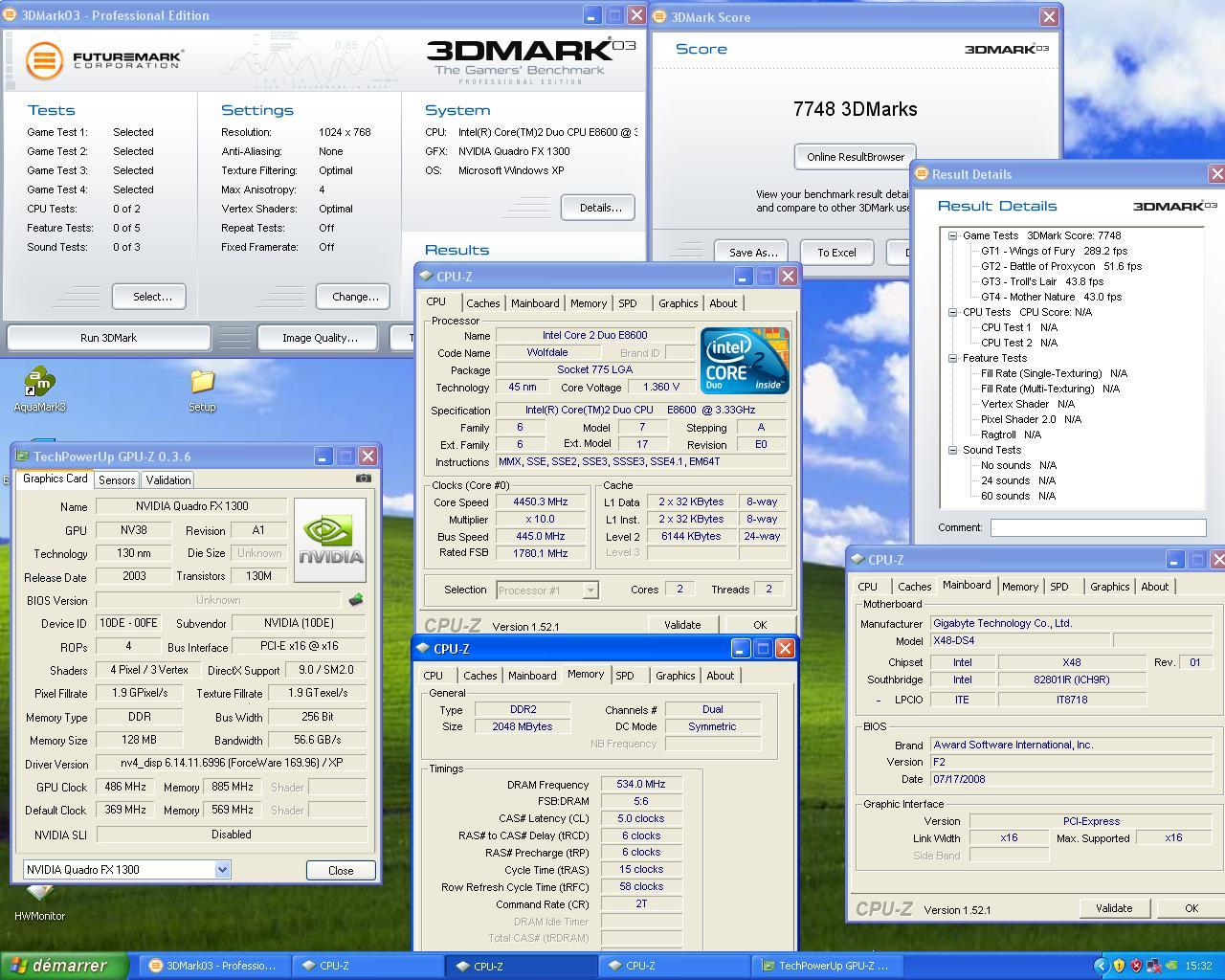Switch to Sensors tab in GPU-Z
This screenshot has height=980, width=1225.
[x=116, y=480]
